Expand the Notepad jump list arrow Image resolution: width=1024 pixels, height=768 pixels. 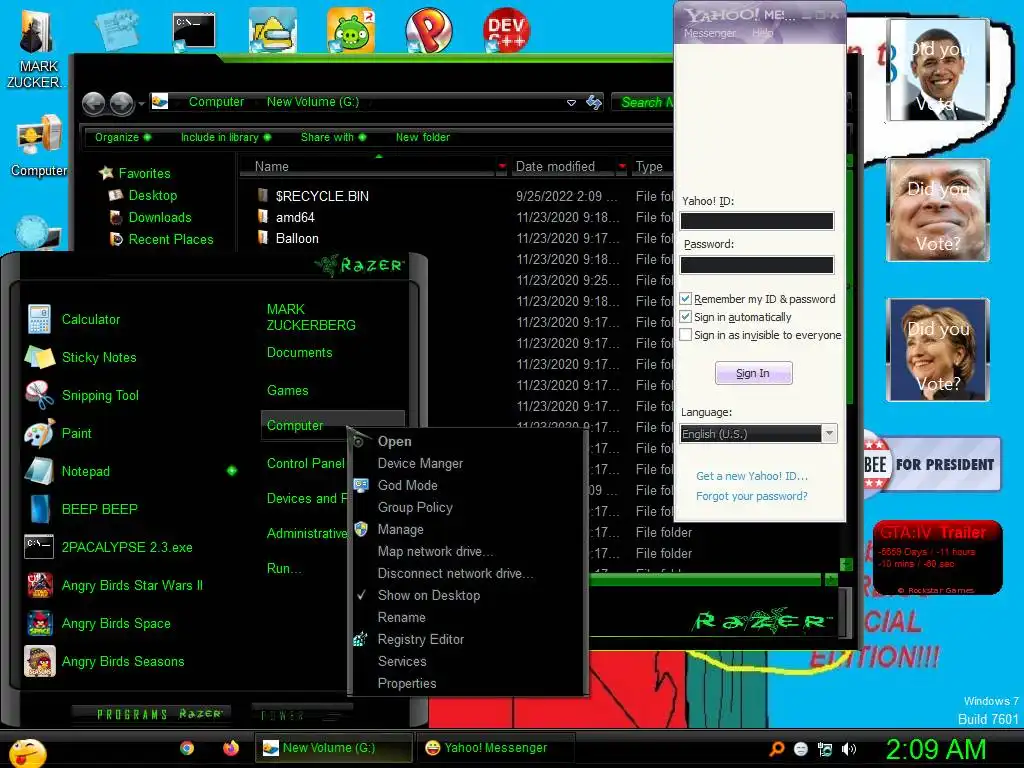[x=232, y=470]
